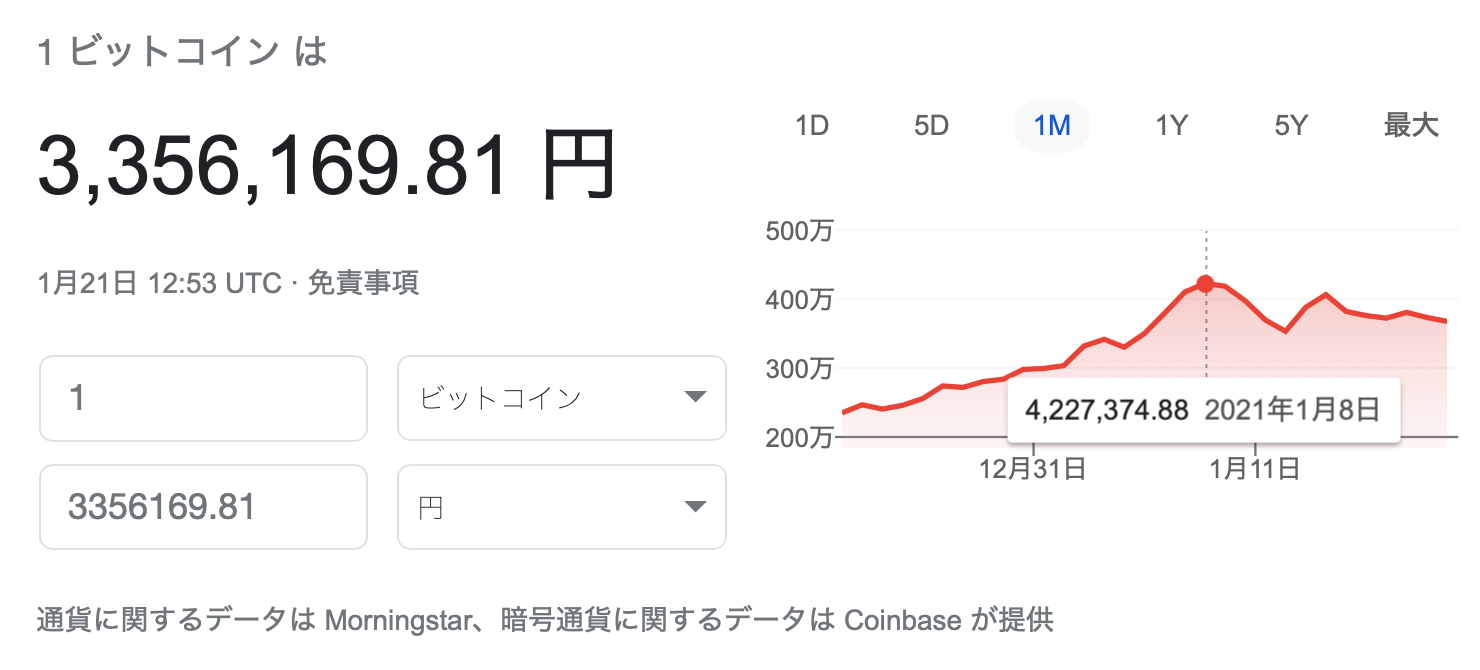Focus the bitcoin amount field showing 1
The width and height of the screenshot is (1480, 670).
click(x=203, y=398)
